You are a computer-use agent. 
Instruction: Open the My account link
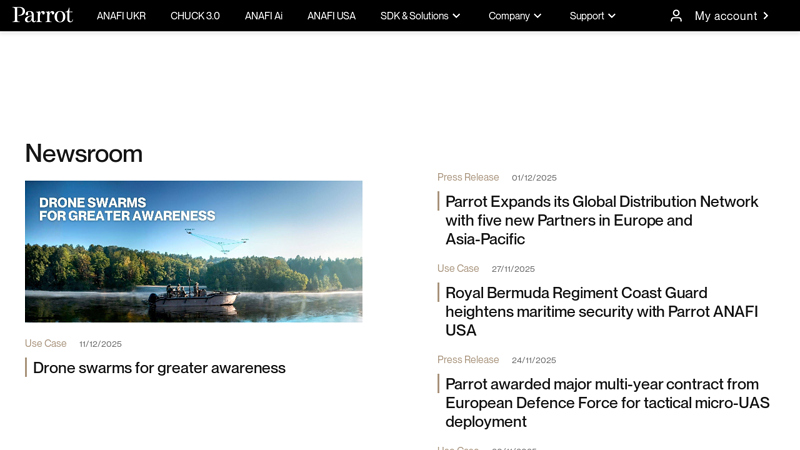click(726, 16)
